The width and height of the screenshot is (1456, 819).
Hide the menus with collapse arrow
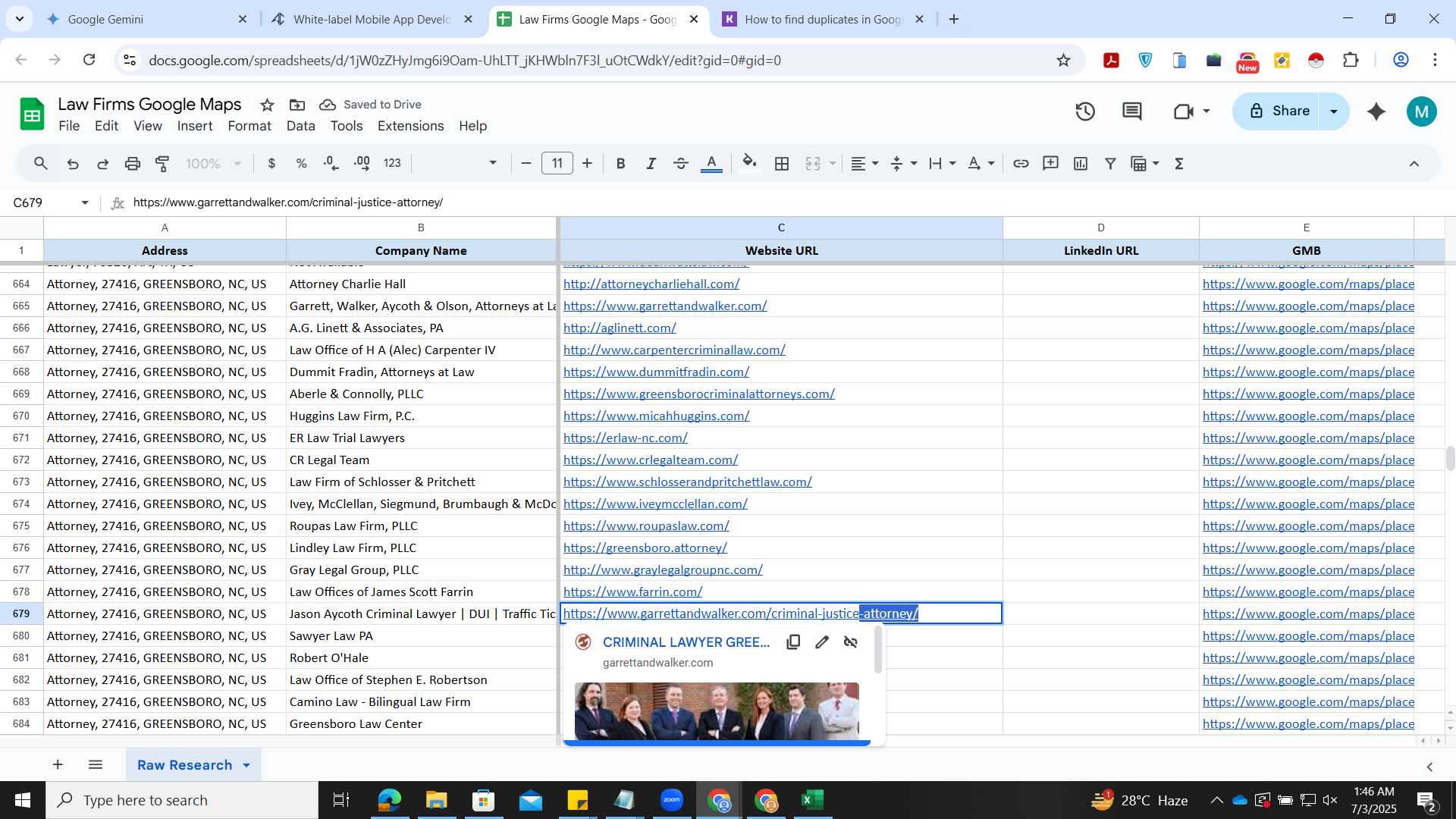click(x=1414, y=164)
